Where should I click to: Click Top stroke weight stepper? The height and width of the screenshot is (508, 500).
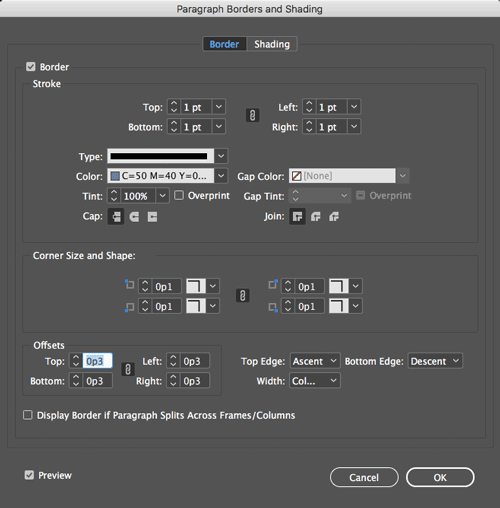tap(174, 107)
